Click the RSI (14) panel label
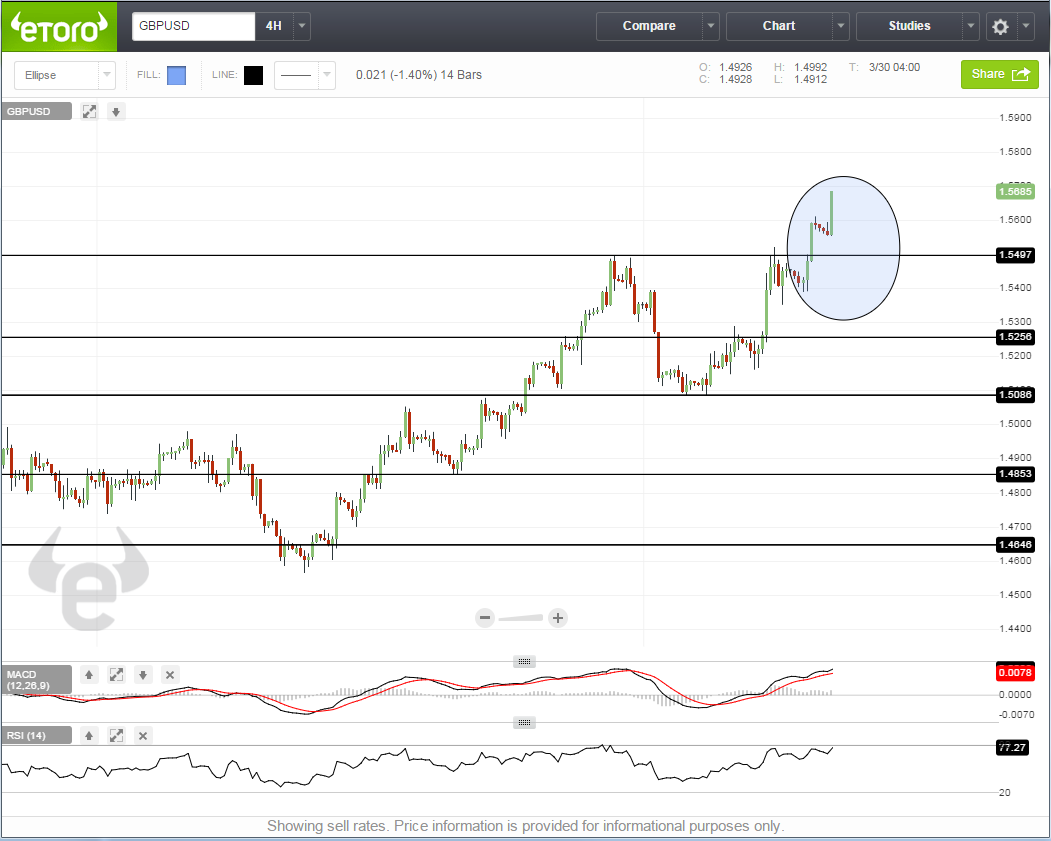Image resolution: width=1051 pixels, height=841 pixels. point(37,735)
